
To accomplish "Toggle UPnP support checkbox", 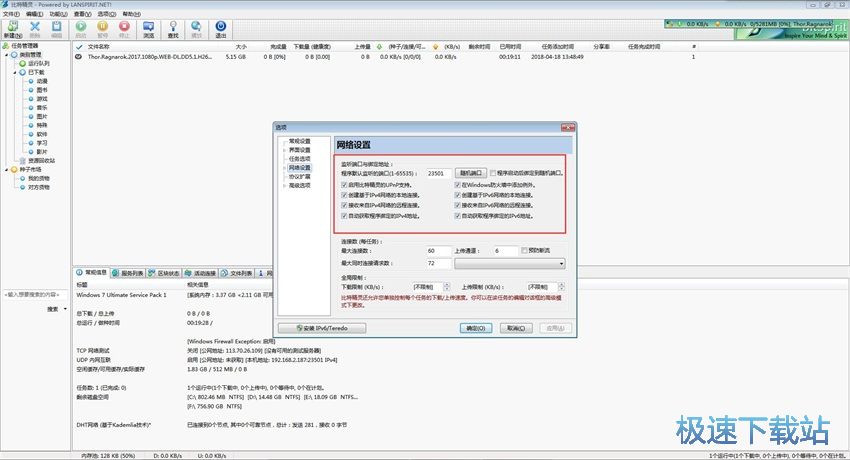I will pyautogui.click(x=344, y=185).
